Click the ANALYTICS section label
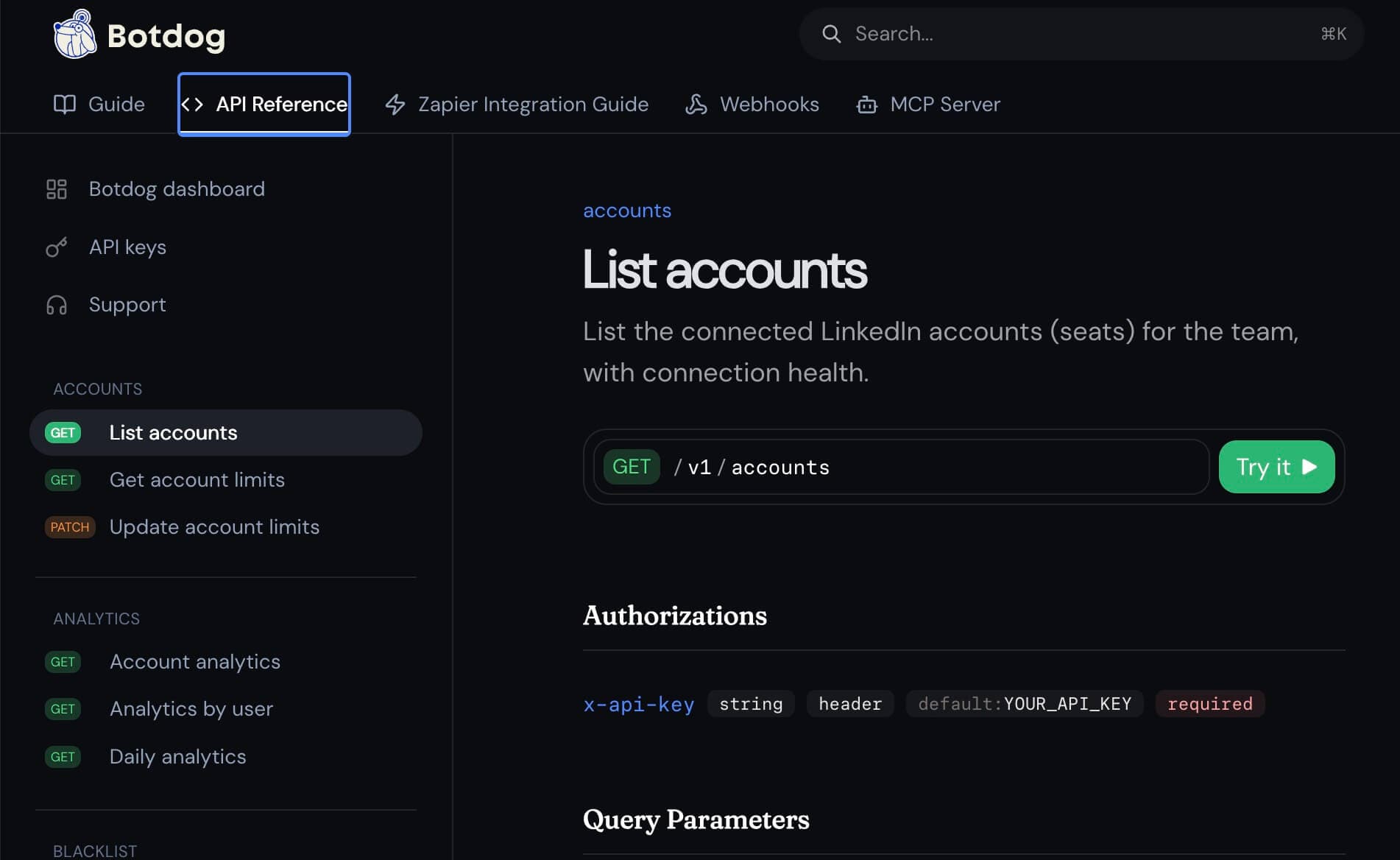Screen dimensions: 1400x860 coord(96,619)
